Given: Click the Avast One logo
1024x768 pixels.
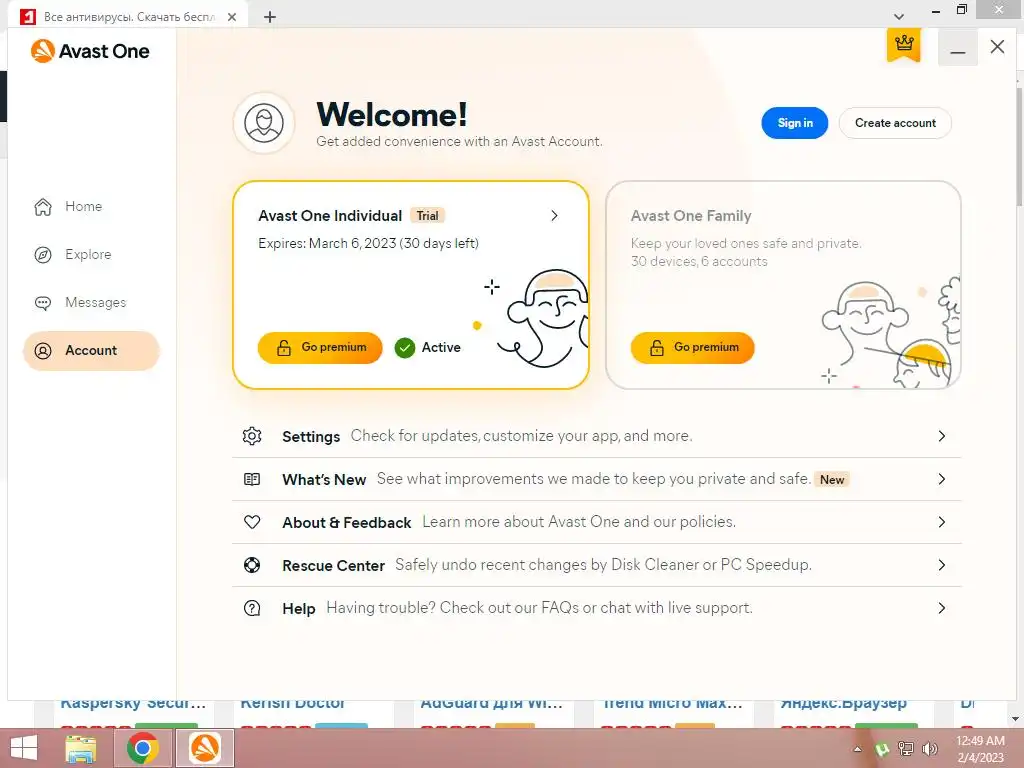Looking at the screenshot, I should click(x=90, y=51).
